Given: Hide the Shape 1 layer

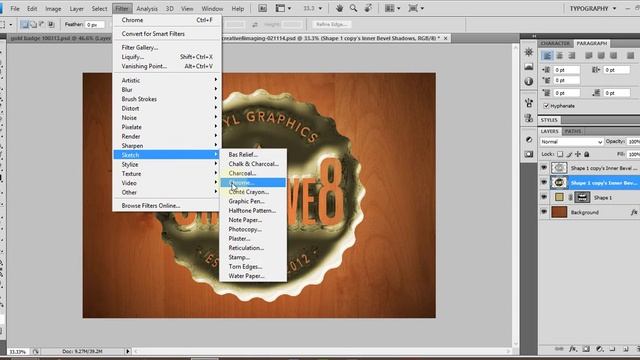Looking at the screenshot, I should (x=544, y=197).
